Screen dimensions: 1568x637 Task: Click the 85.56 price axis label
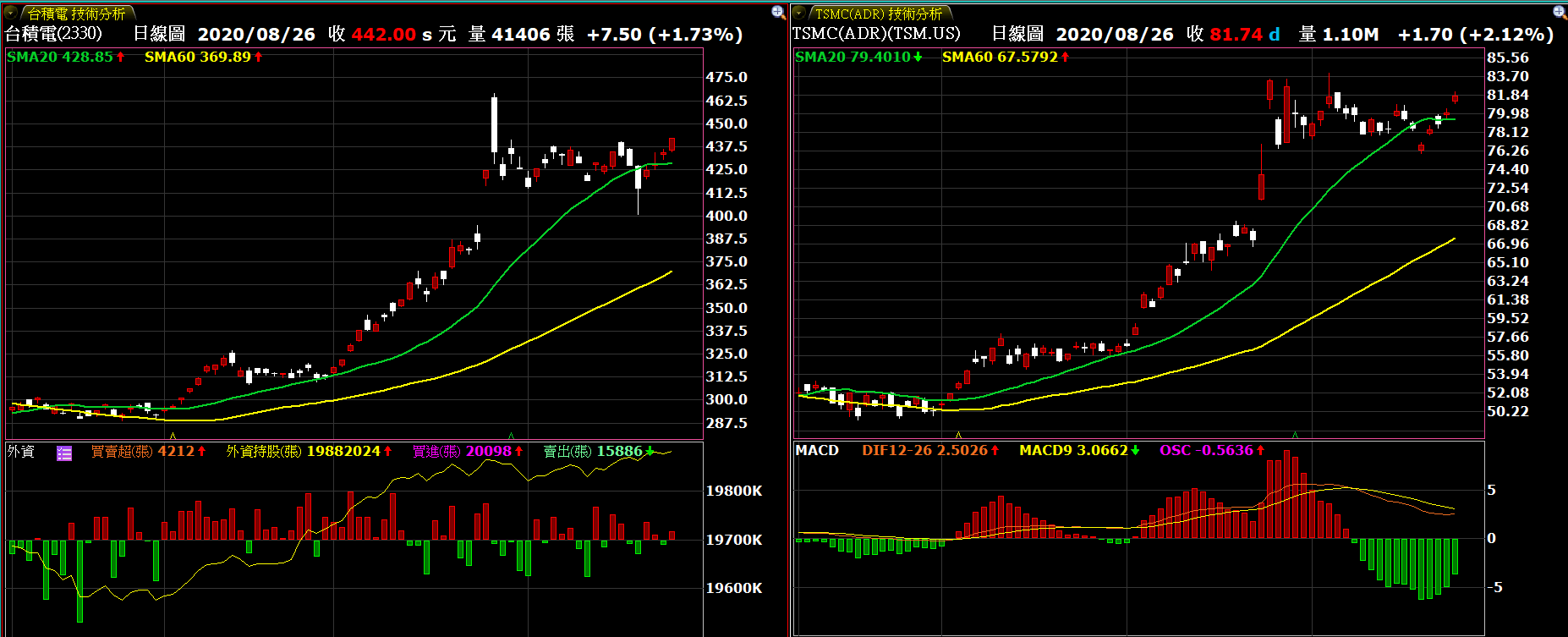(x=1508, y=58)
